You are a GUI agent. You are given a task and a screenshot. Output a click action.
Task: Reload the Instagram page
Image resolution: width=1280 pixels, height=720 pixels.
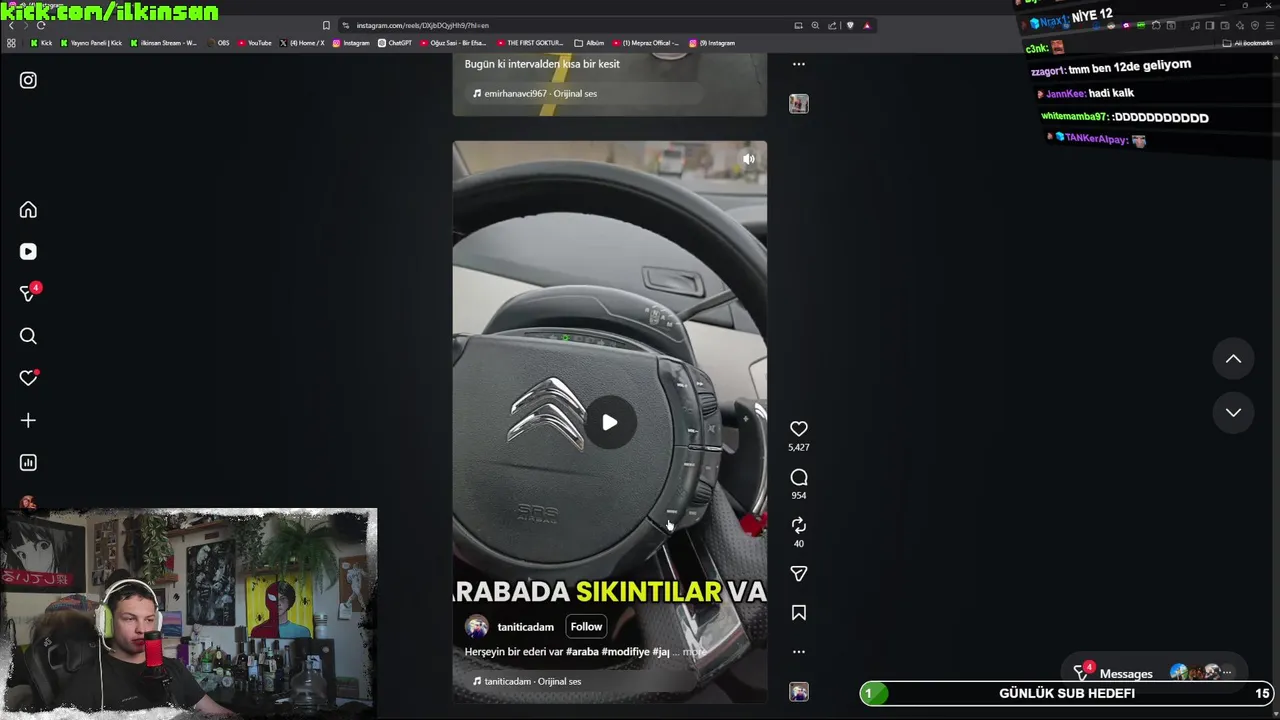click(x=41, y=25)
